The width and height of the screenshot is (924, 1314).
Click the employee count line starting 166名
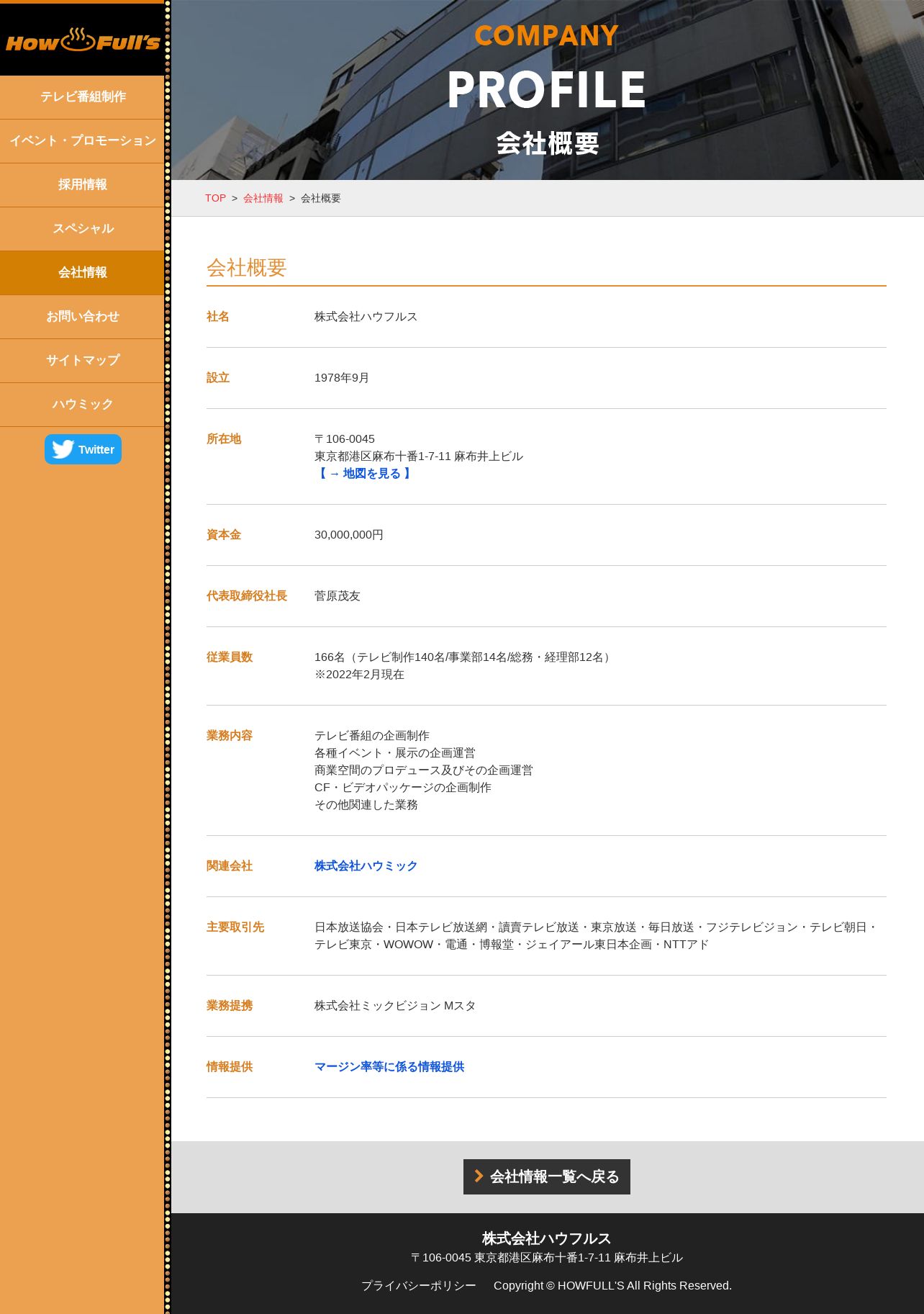(x=464, y=657)
